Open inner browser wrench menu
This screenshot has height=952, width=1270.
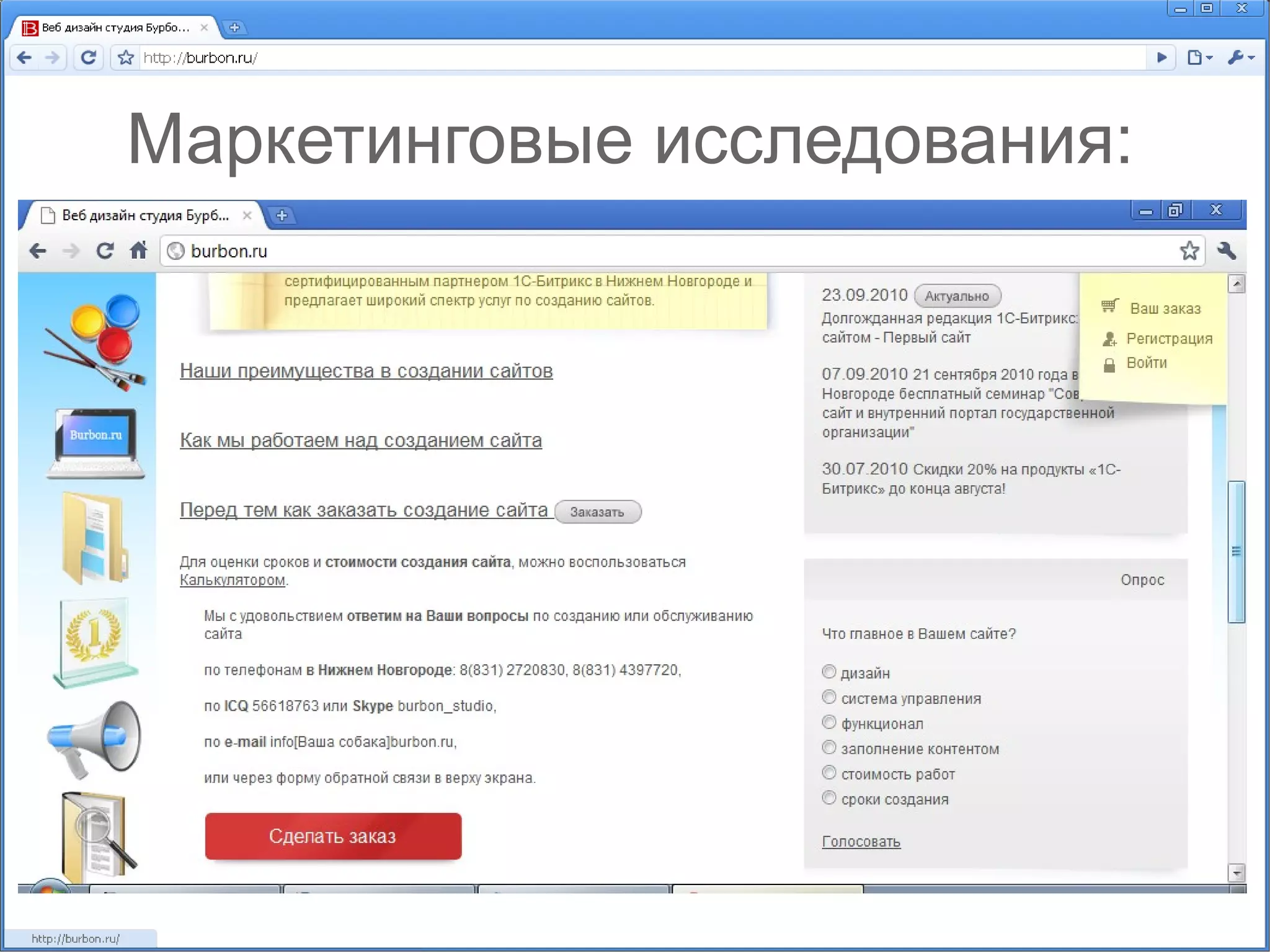[x=1227, y=251]
